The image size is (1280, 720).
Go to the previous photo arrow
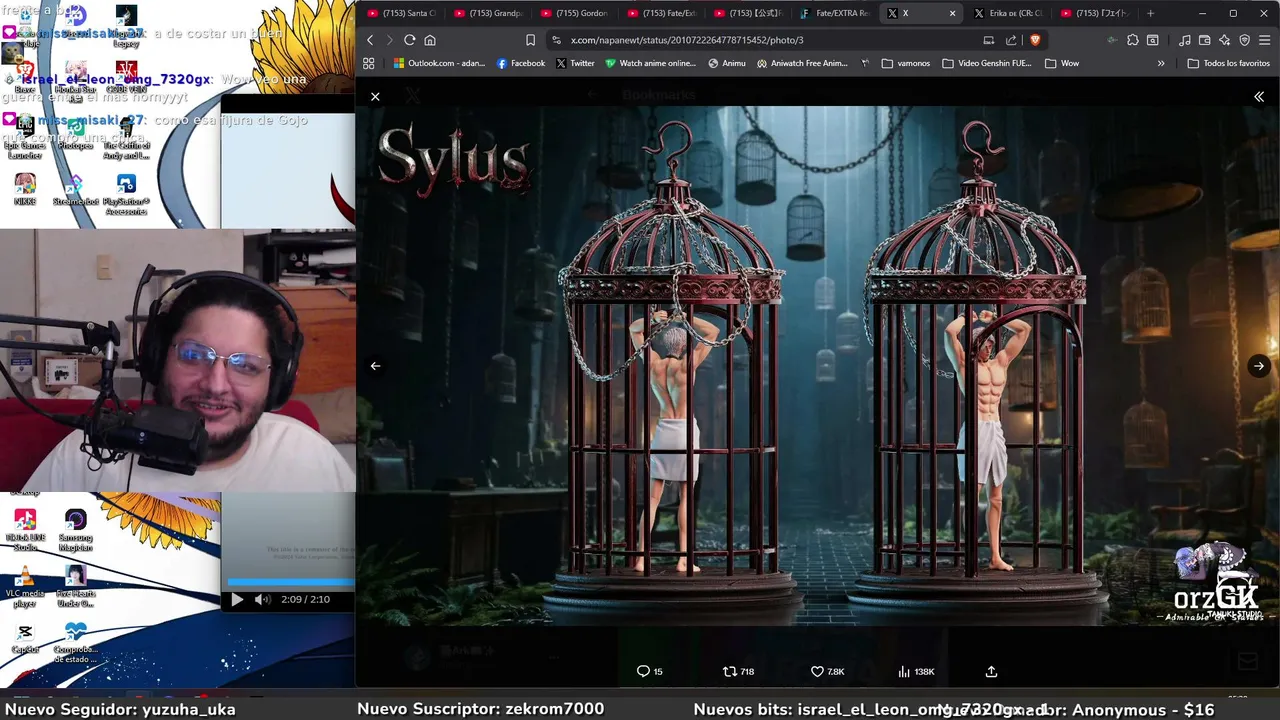coord(375,366)
